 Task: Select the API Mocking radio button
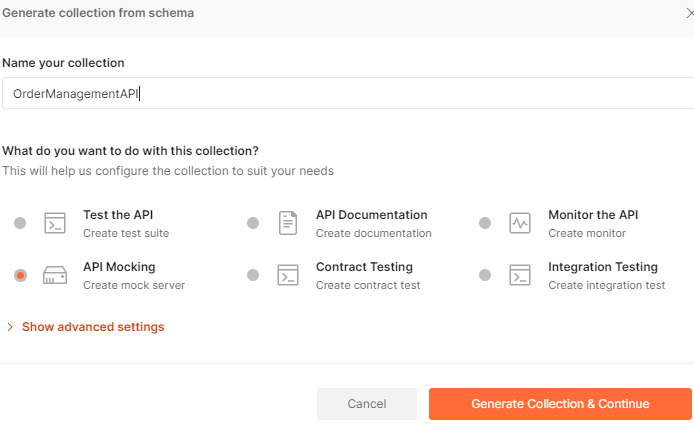(20, 275)
